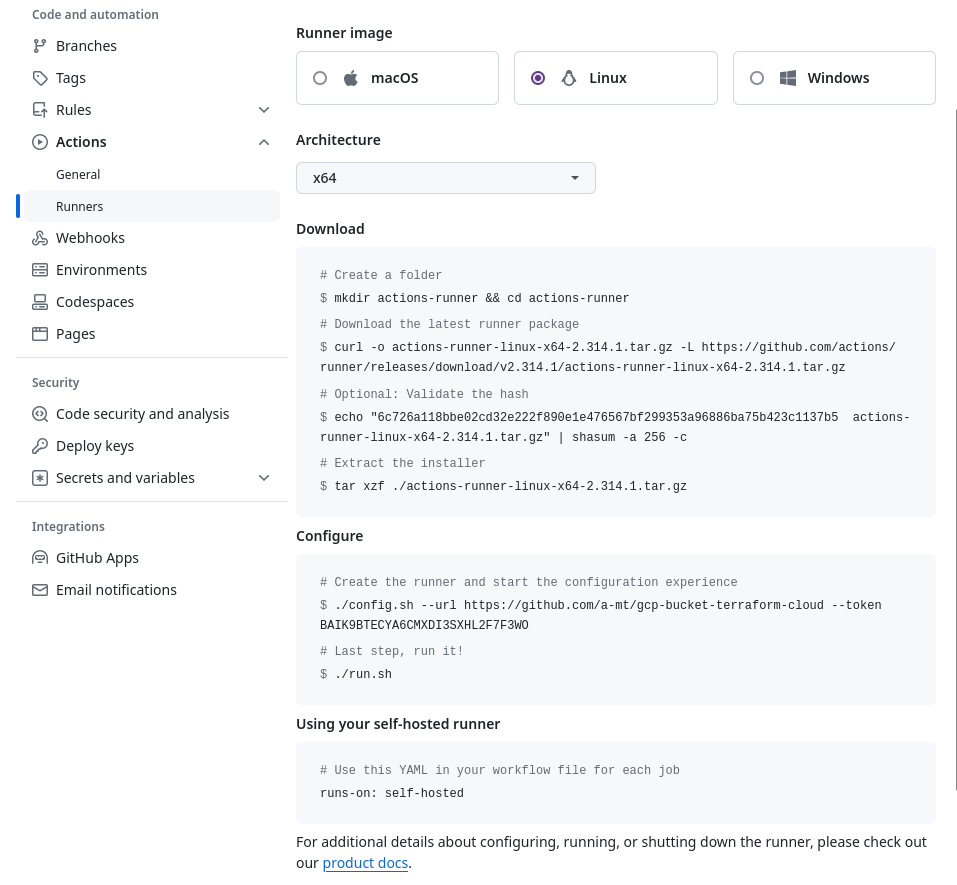Open the Runners settings page
Viewport: 957px width, 885px height.
click(x=80, y=206)
